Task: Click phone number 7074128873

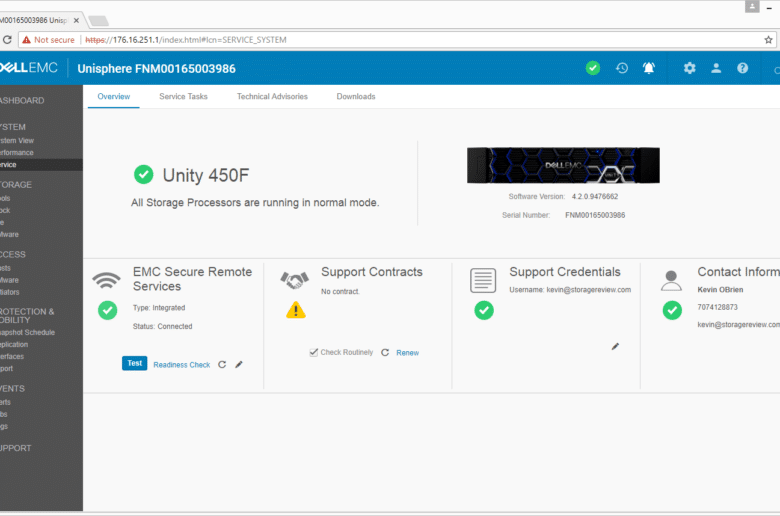Action: coord(717,307)
